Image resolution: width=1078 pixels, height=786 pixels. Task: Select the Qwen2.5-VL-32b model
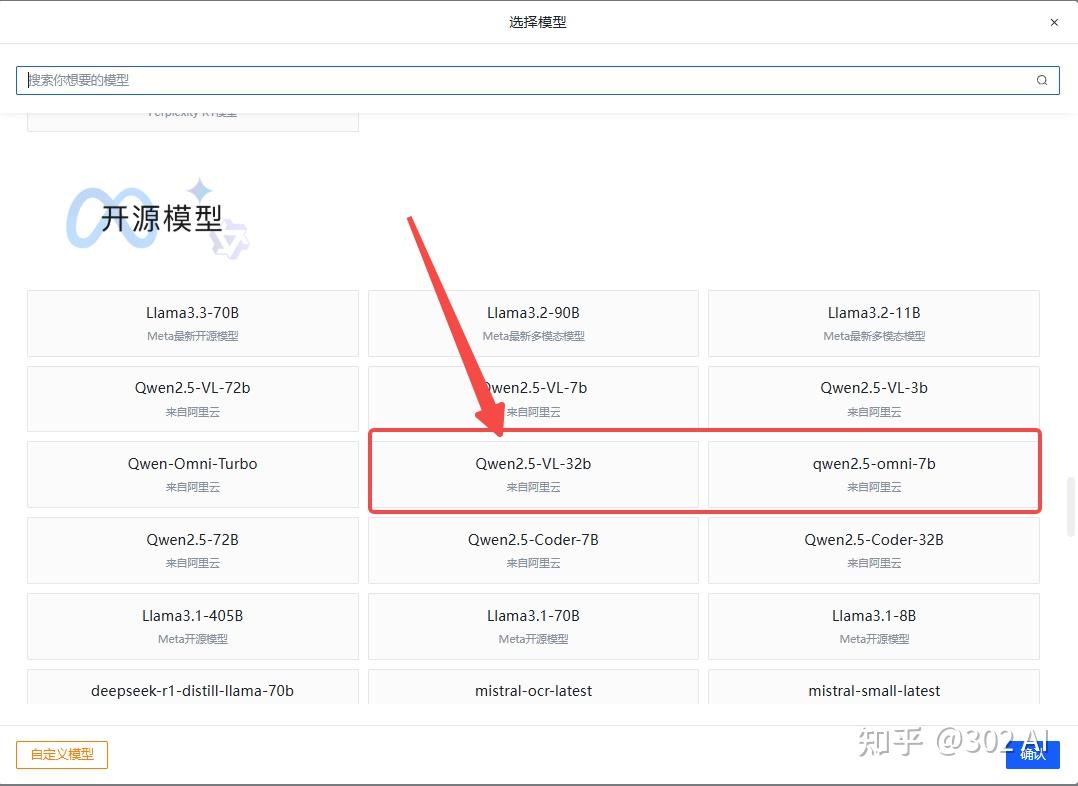pyautogui.click(x=533, y=472)
